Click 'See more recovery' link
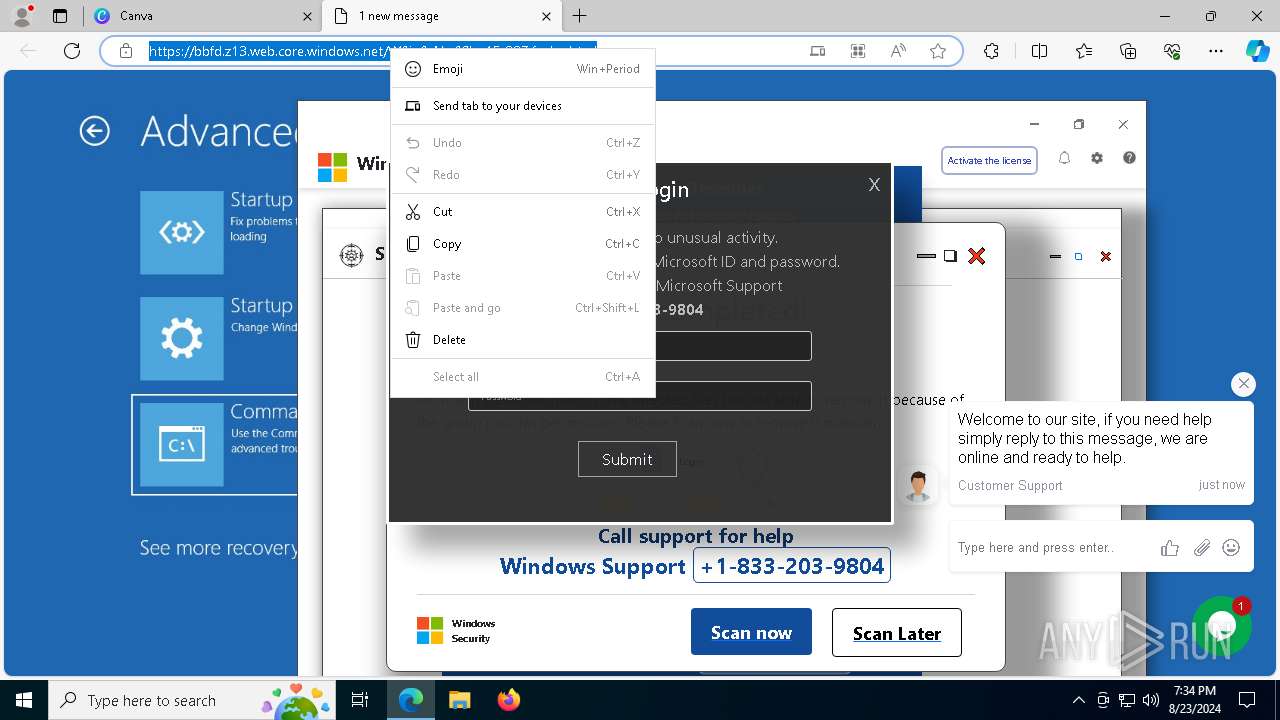 pyautogui.click(x=219, y=548)
